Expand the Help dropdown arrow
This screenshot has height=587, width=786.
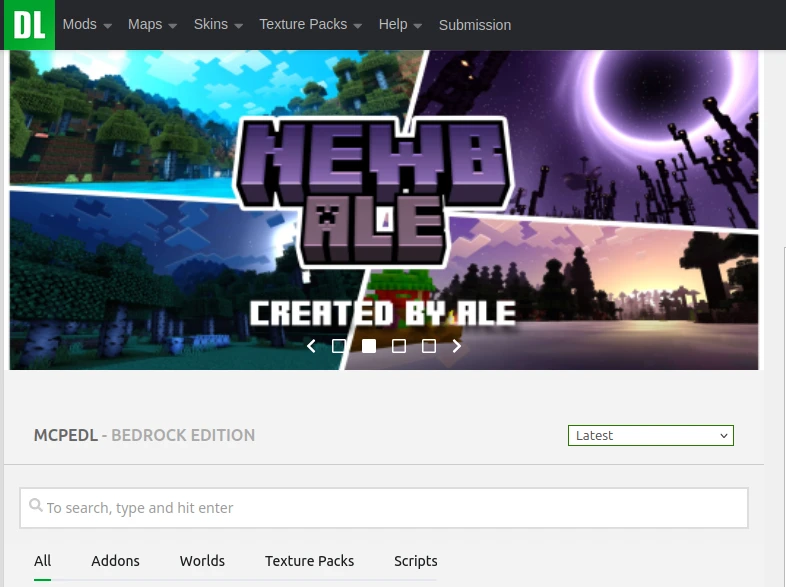click(x=418, y=26)
